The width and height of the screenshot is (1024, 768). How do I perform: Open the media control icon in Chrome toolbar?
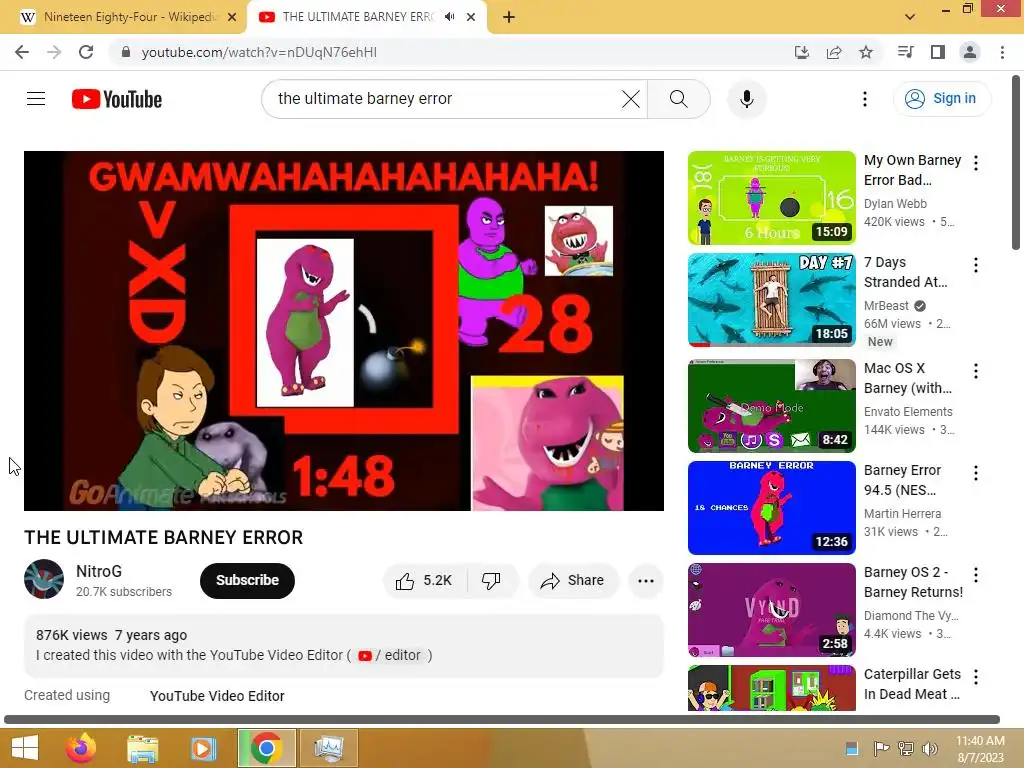point(906,52)
